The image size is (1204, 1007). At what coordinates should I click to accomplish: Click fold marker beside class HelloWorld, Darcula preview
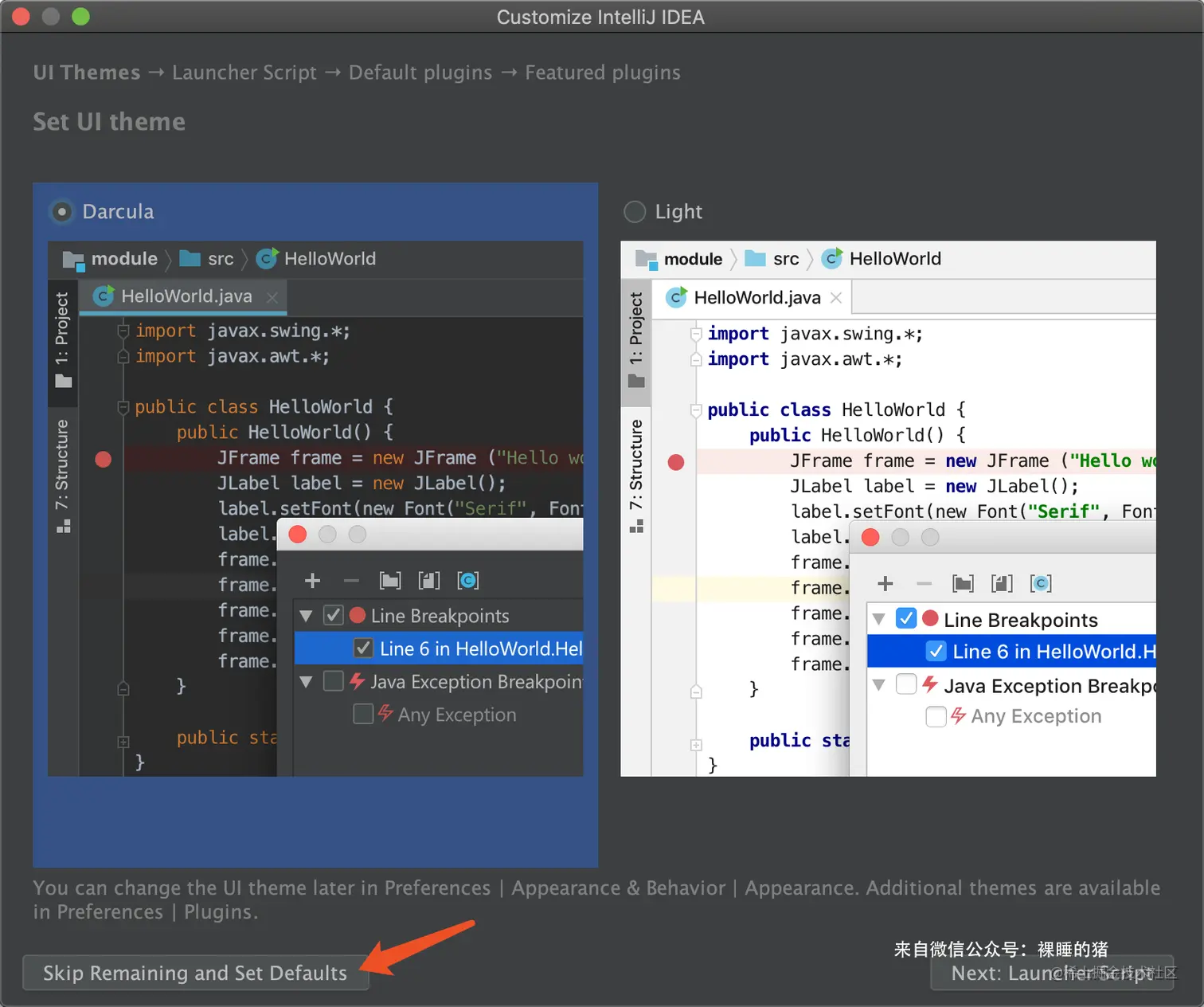click(123, 407)
